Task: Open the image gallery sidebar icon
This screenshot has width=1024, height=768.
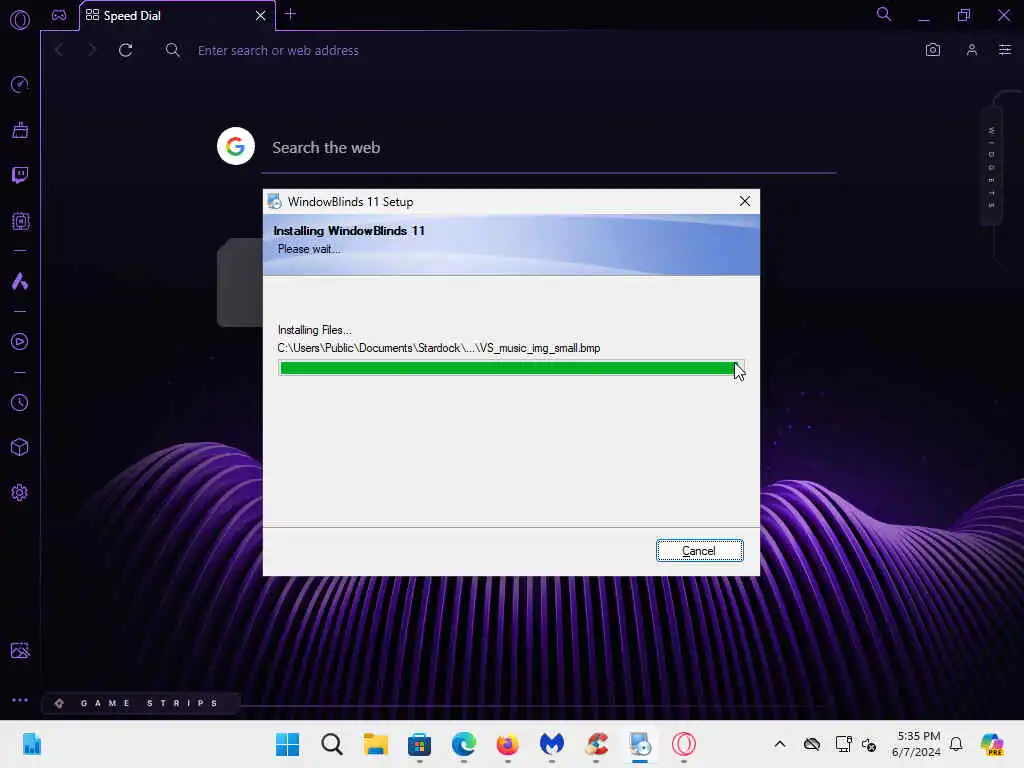Action: click(x=20, y=650)
